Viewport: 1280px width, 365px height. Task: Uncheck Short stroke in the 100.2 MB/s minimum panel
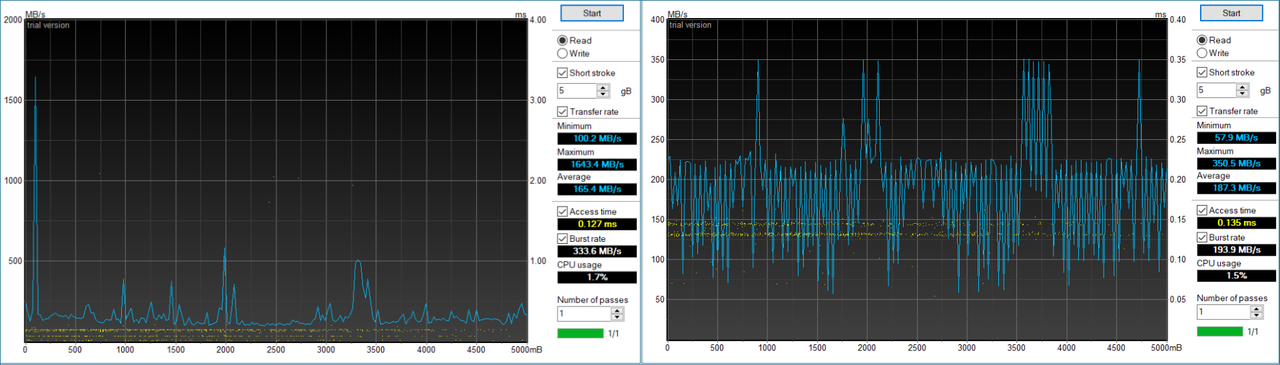(562, 72)
